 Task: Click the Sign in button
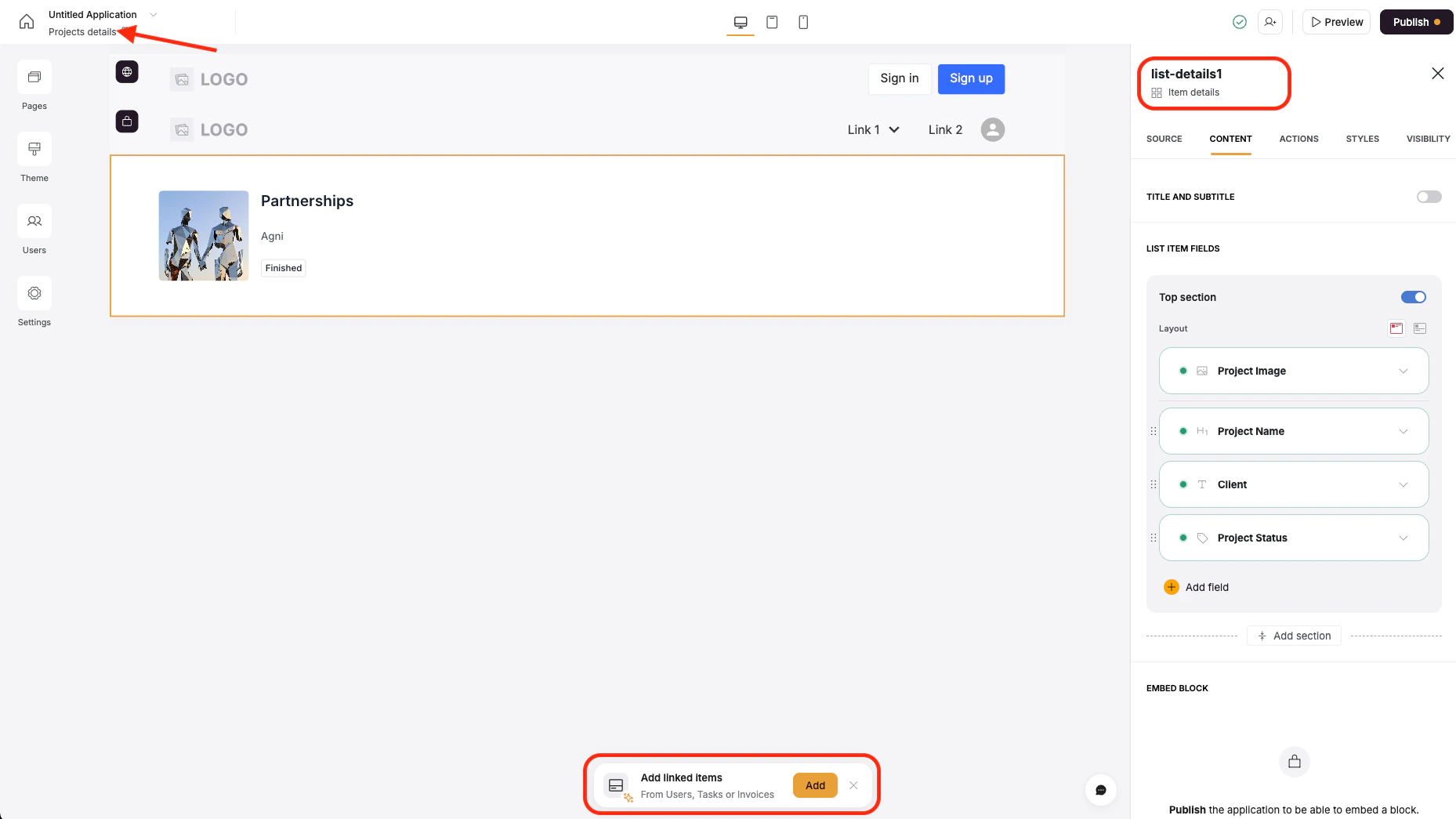pos(899,78)
